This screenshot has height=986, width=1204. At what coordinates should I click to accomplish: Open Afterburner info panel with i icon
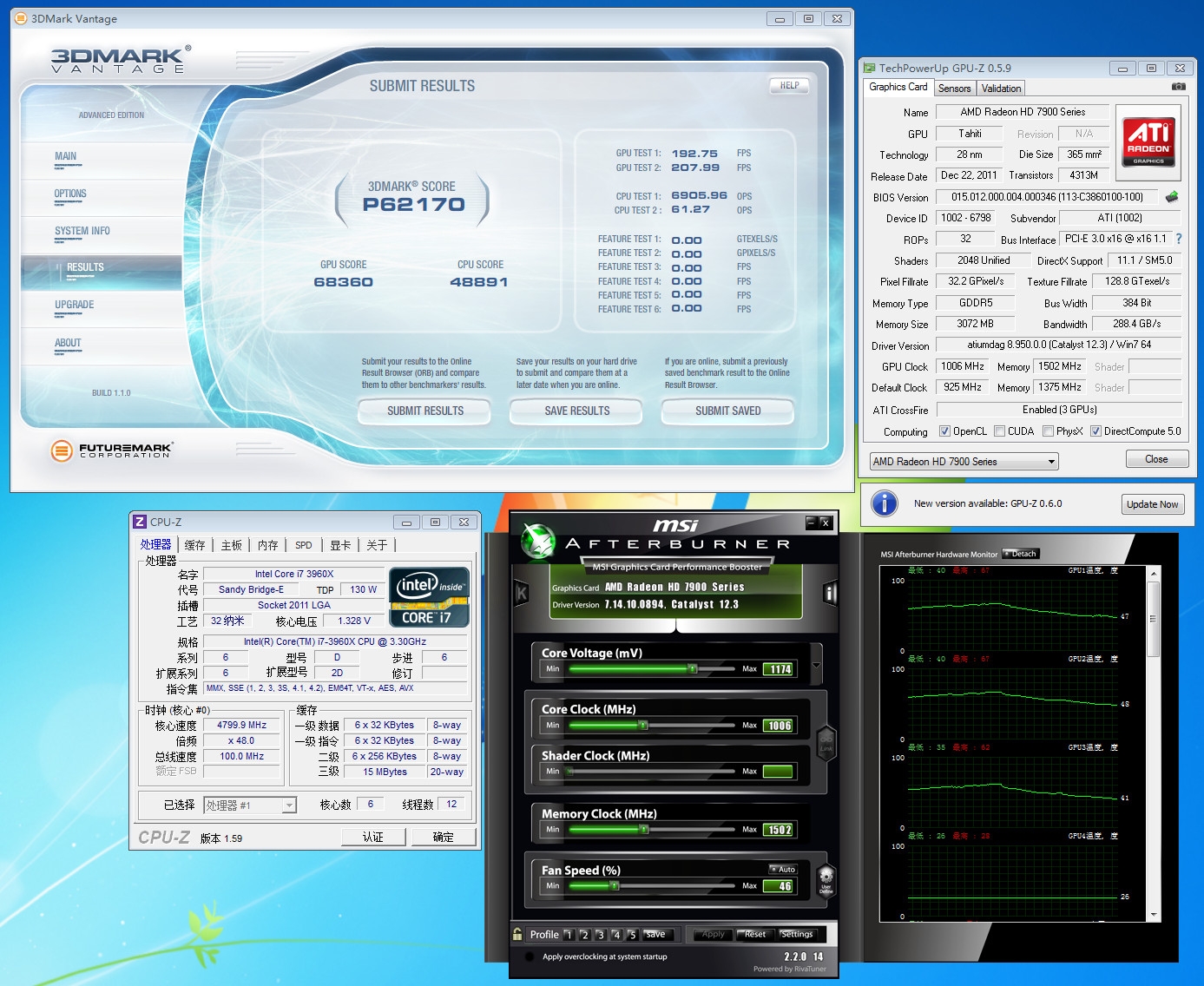[x=830, y=594]
